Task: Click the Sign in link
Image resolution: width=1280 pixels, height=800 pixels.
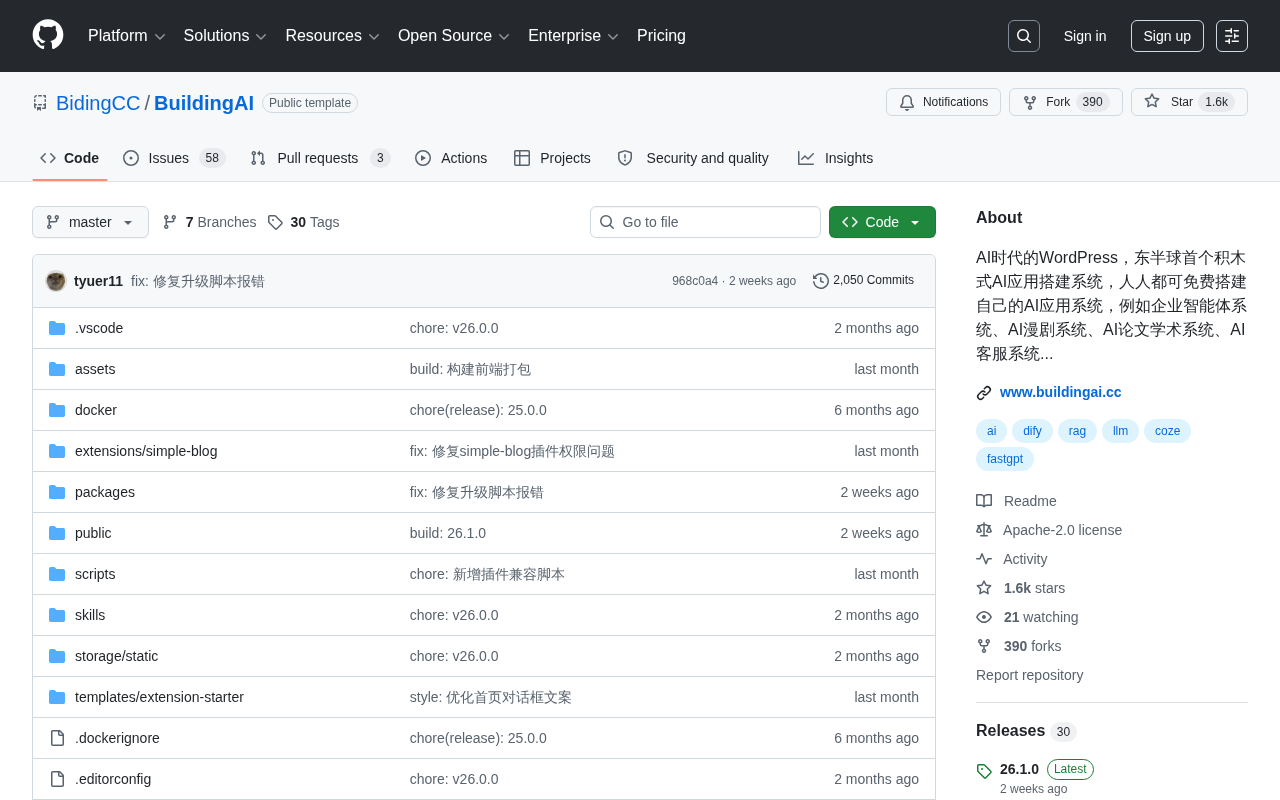Action: click(1085, 36)
